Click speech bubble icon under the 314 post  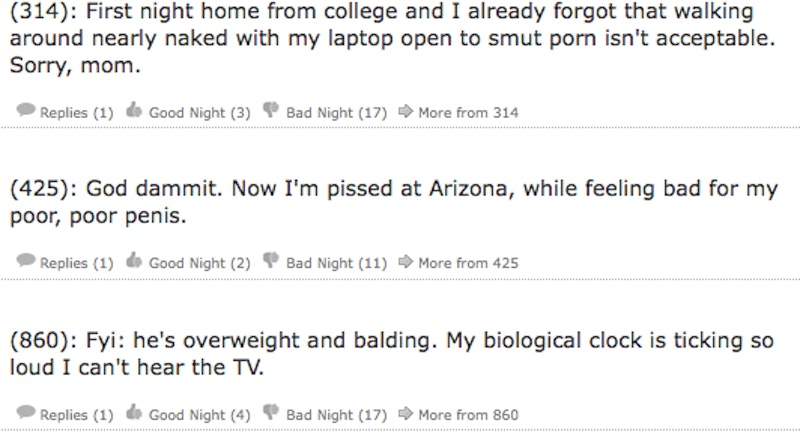coord(26,112)
